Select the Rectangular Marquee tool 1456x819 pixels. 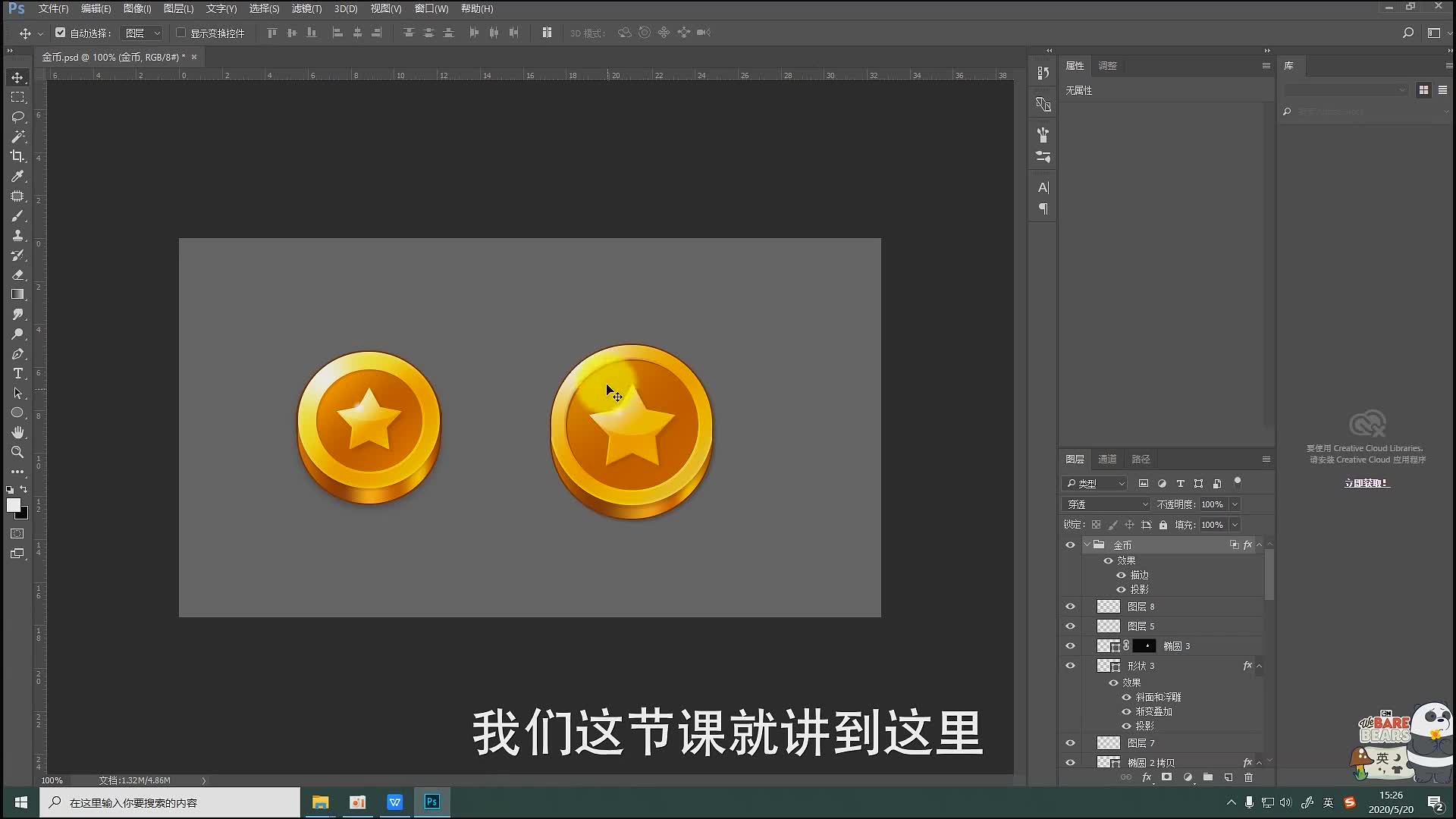[17, 97]
